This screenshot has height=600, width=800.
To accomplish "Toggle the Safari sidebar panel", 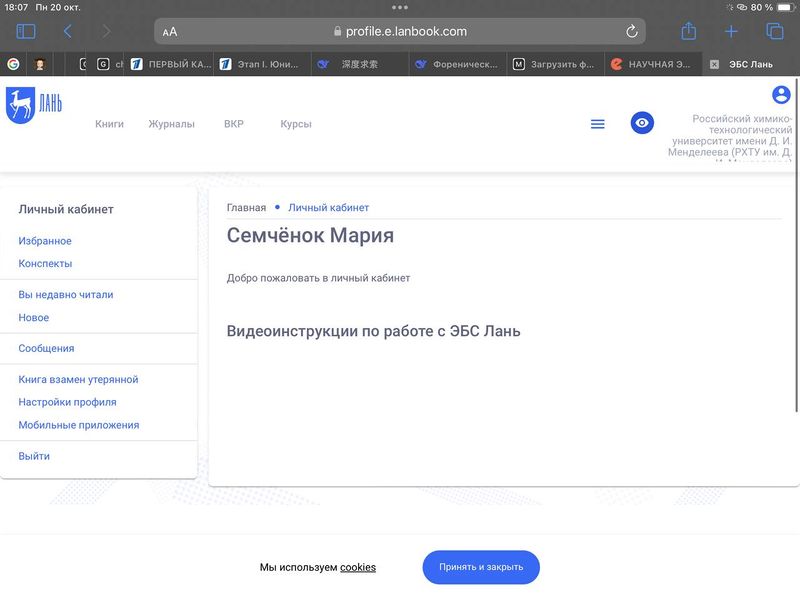I will (x=26, y=32).
